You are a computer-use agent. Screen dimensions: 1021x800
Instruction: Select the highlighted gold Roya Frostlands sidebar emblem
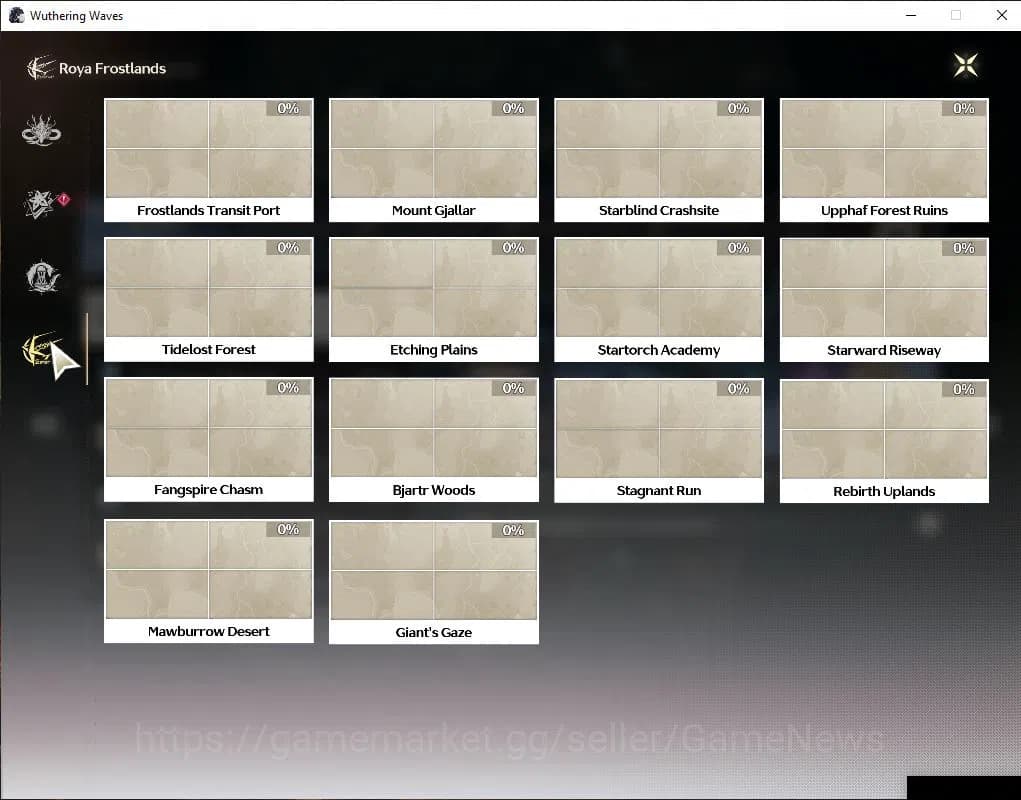(x=42, y=349)
